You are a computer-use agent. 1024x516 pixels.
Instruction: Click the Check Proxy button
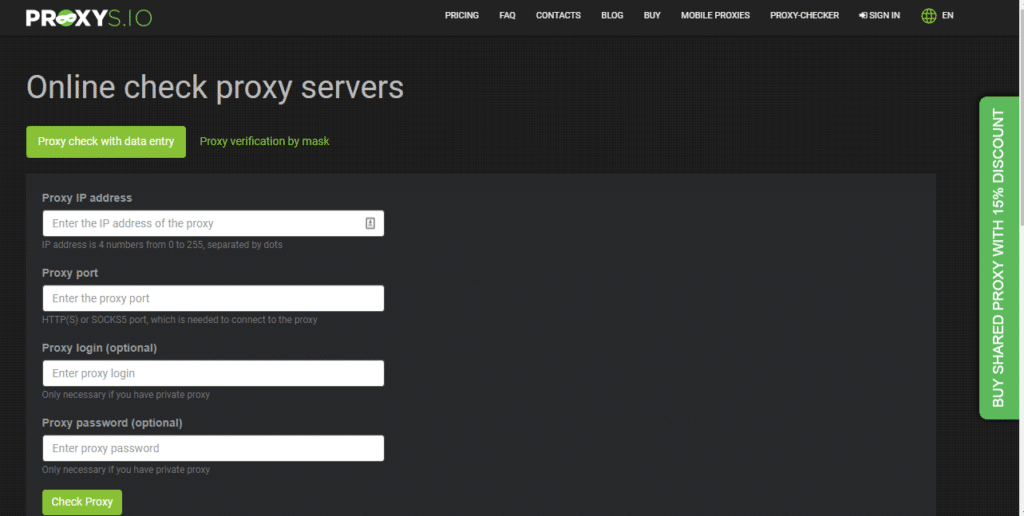pos(82,502)
